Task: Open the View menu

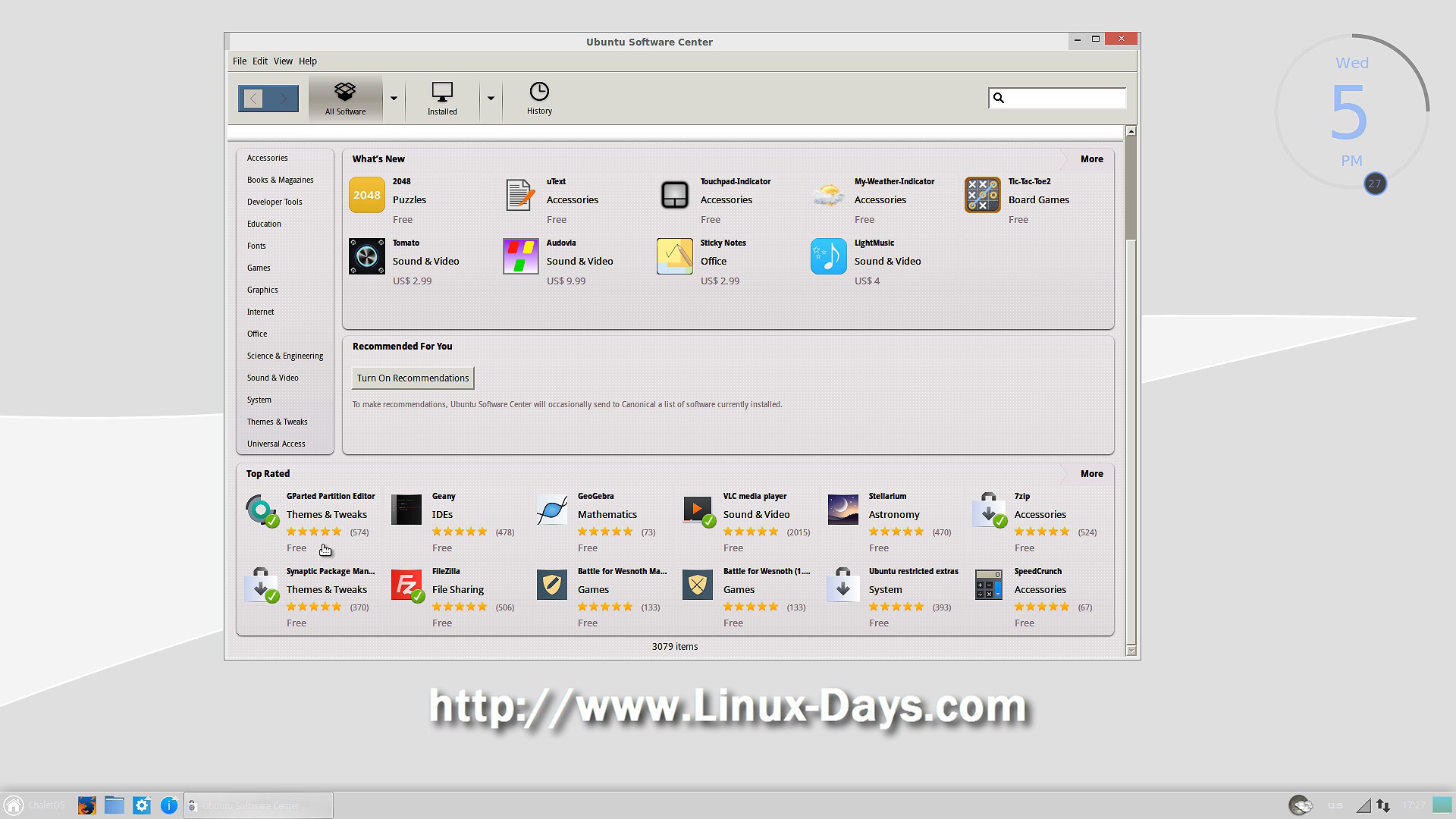Action: tap(283, 61)
